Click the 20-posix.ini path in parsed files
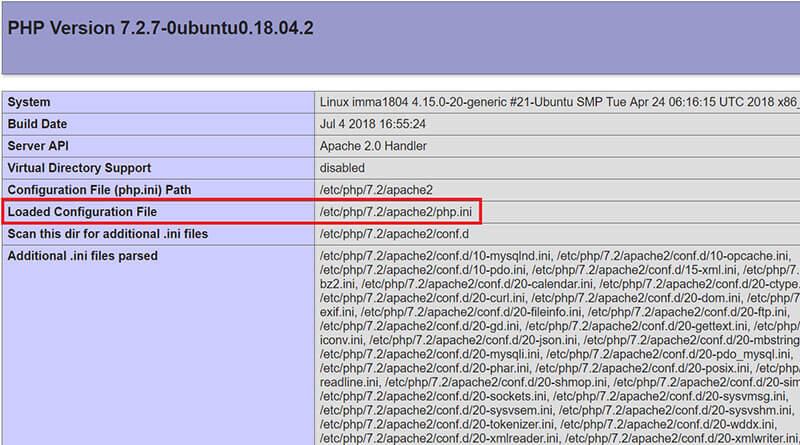This screenshot has height=445, width=800. click(643, 368)
